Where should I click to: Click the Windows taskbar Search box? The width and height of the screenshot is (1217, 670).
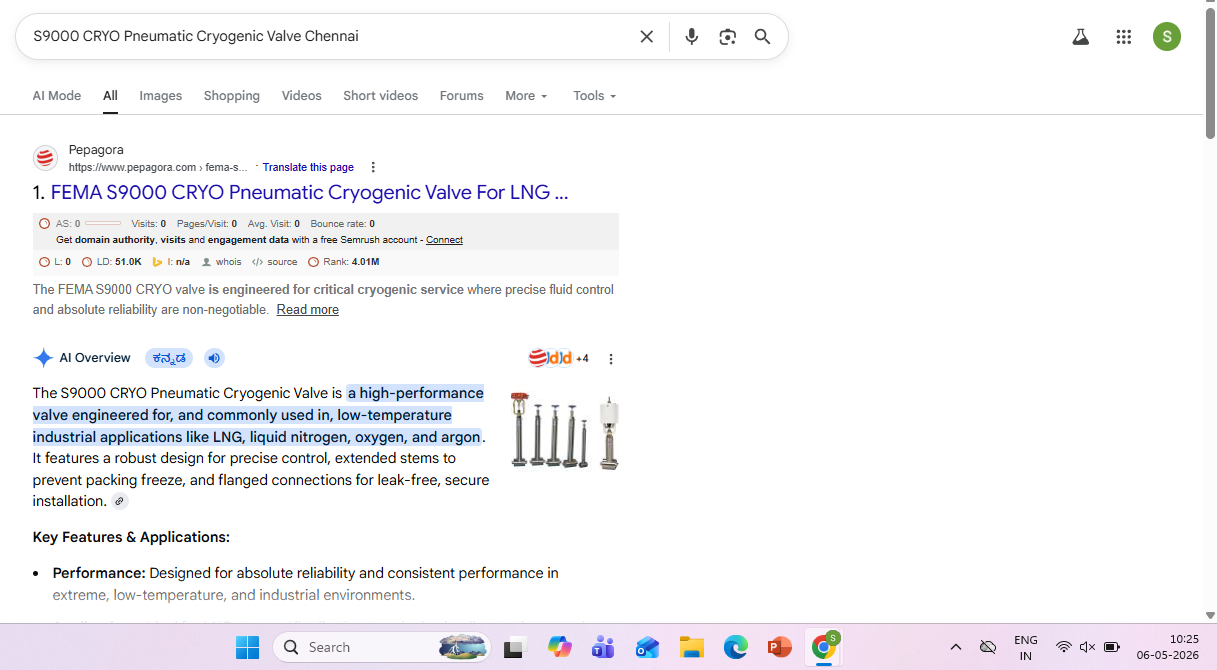point(382,647)
